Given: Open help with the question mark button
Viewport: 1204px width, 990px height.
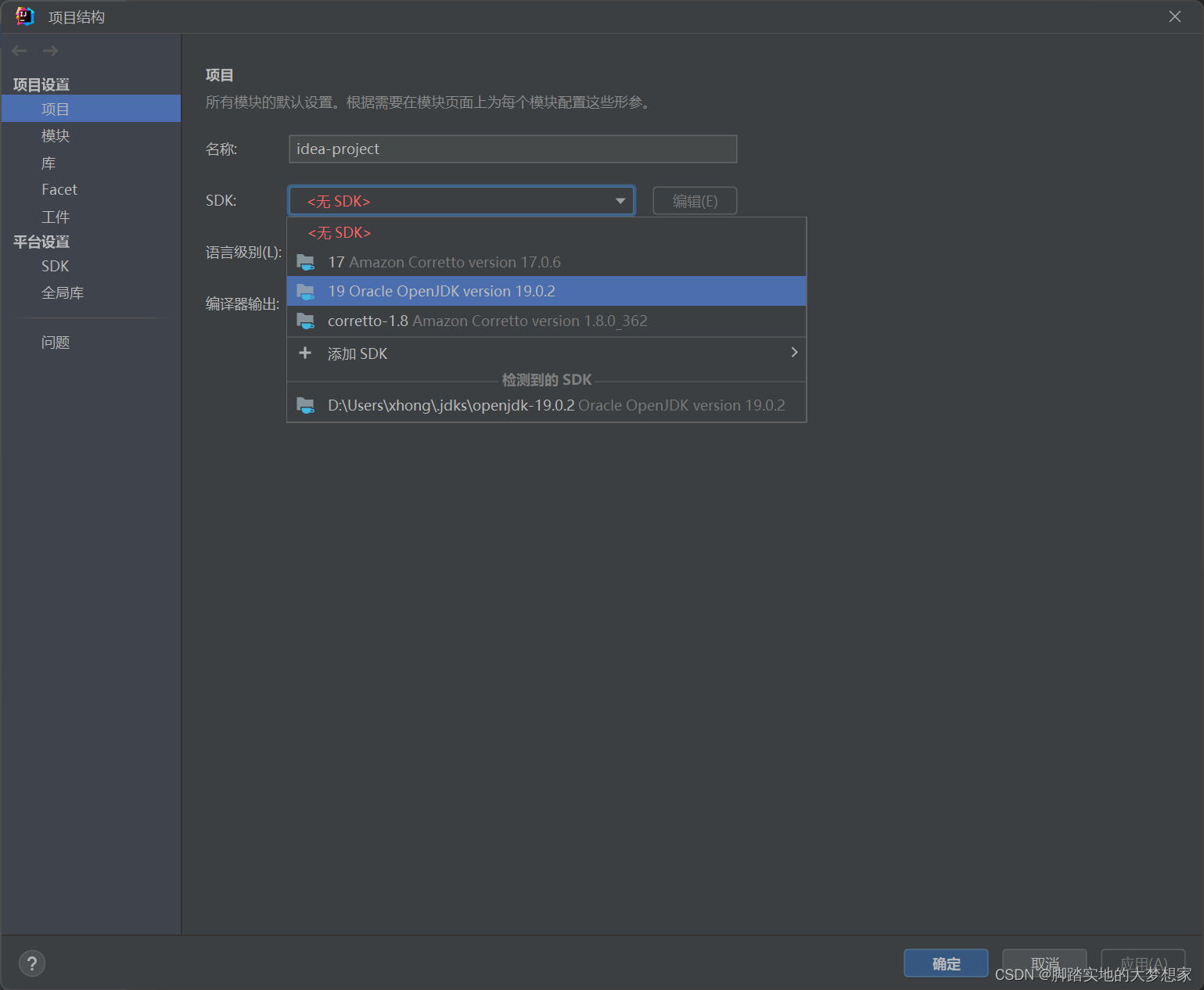Looking at the screenshot, I should coord(32,963).
